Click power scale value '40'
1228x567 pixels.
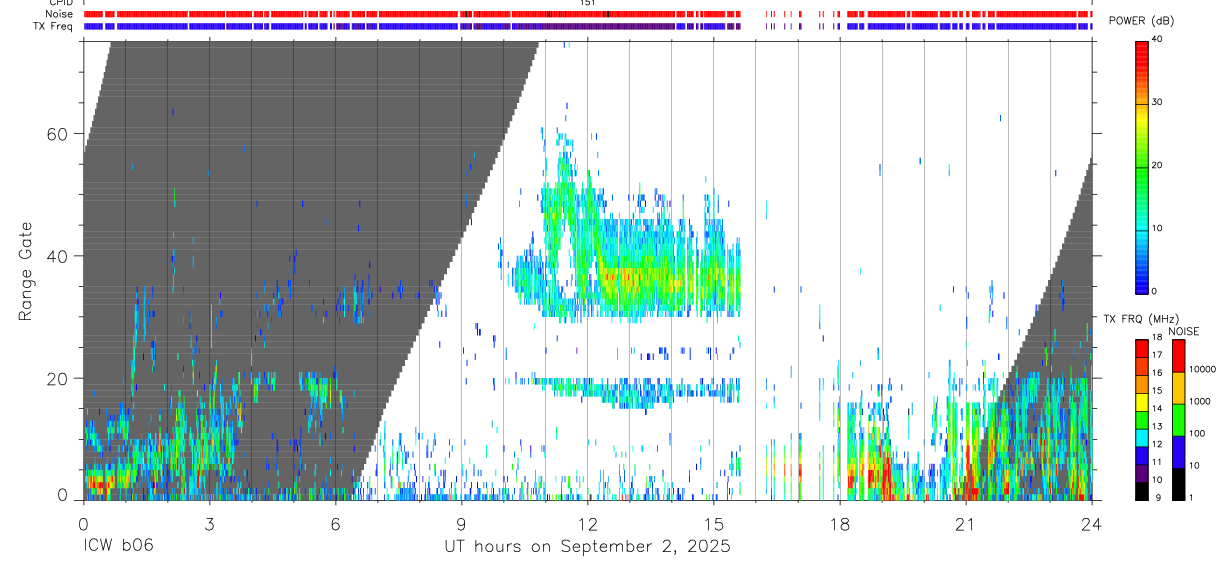(1157, 40)
